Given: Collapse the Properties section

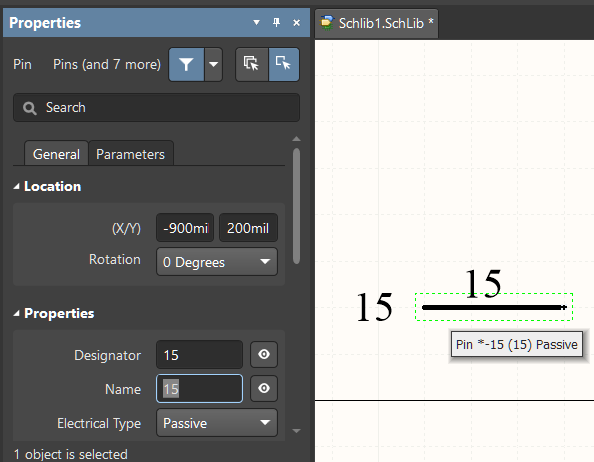Looking at the screenshot, I should tap(16, 313).
